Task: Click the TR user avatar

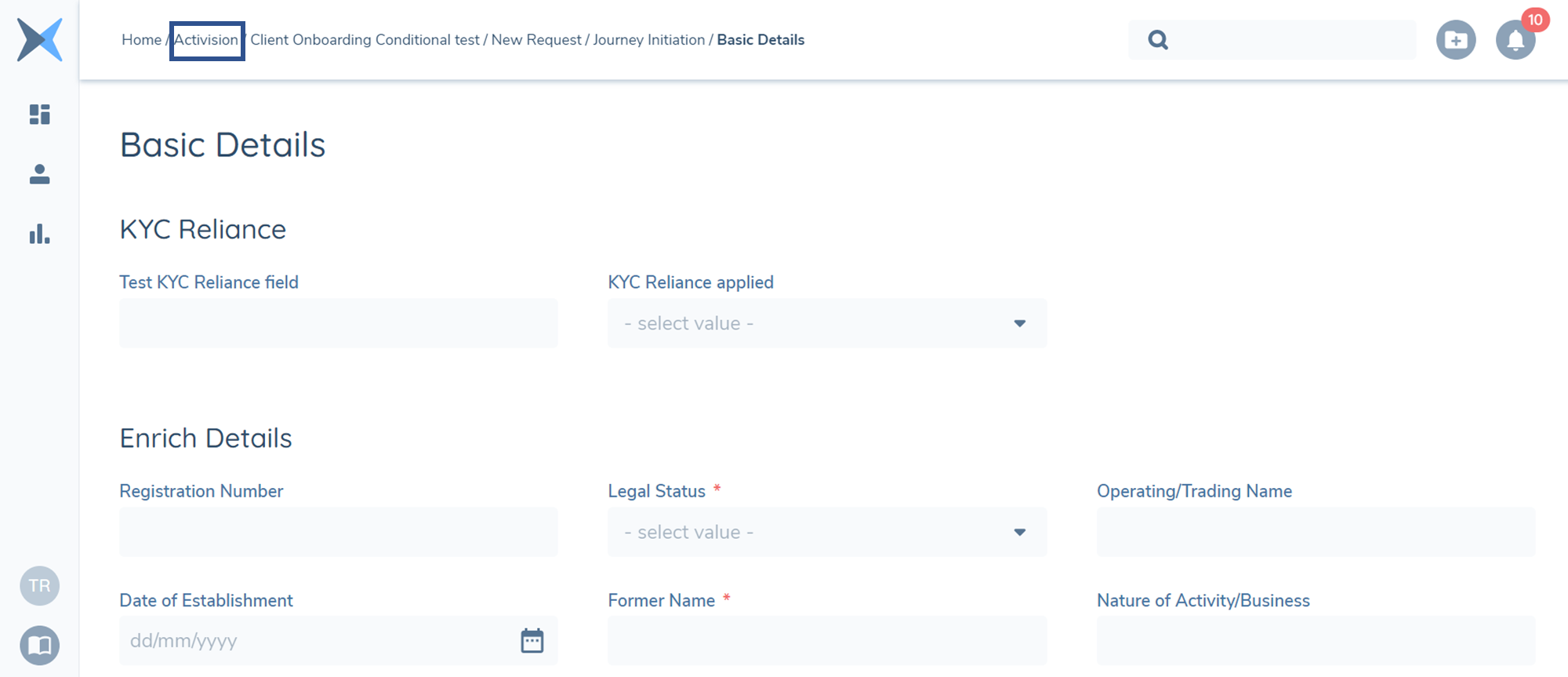Action: tap(39, 585)
